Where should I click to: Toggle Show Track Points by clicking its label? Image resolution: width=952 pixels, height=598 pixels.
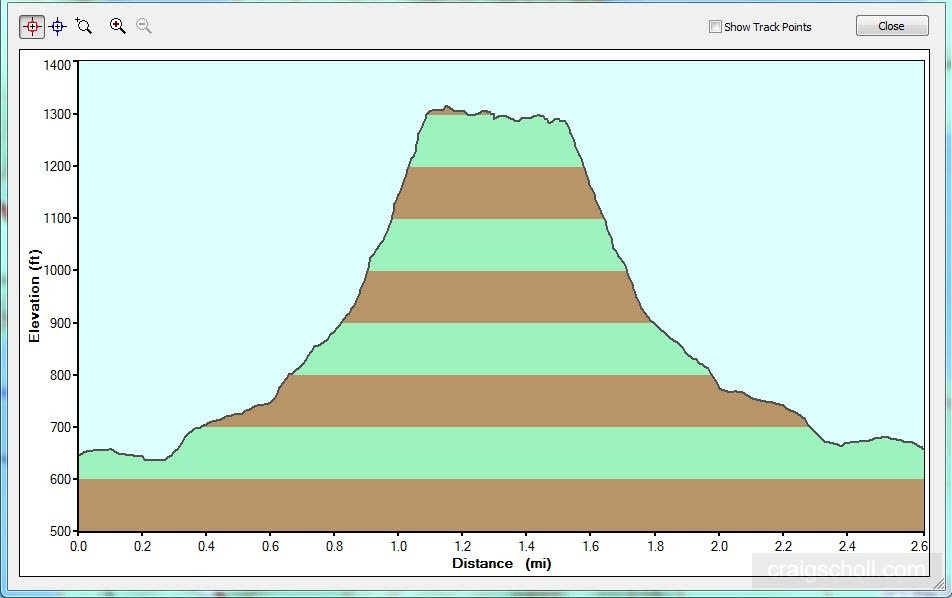coord(766,27)
